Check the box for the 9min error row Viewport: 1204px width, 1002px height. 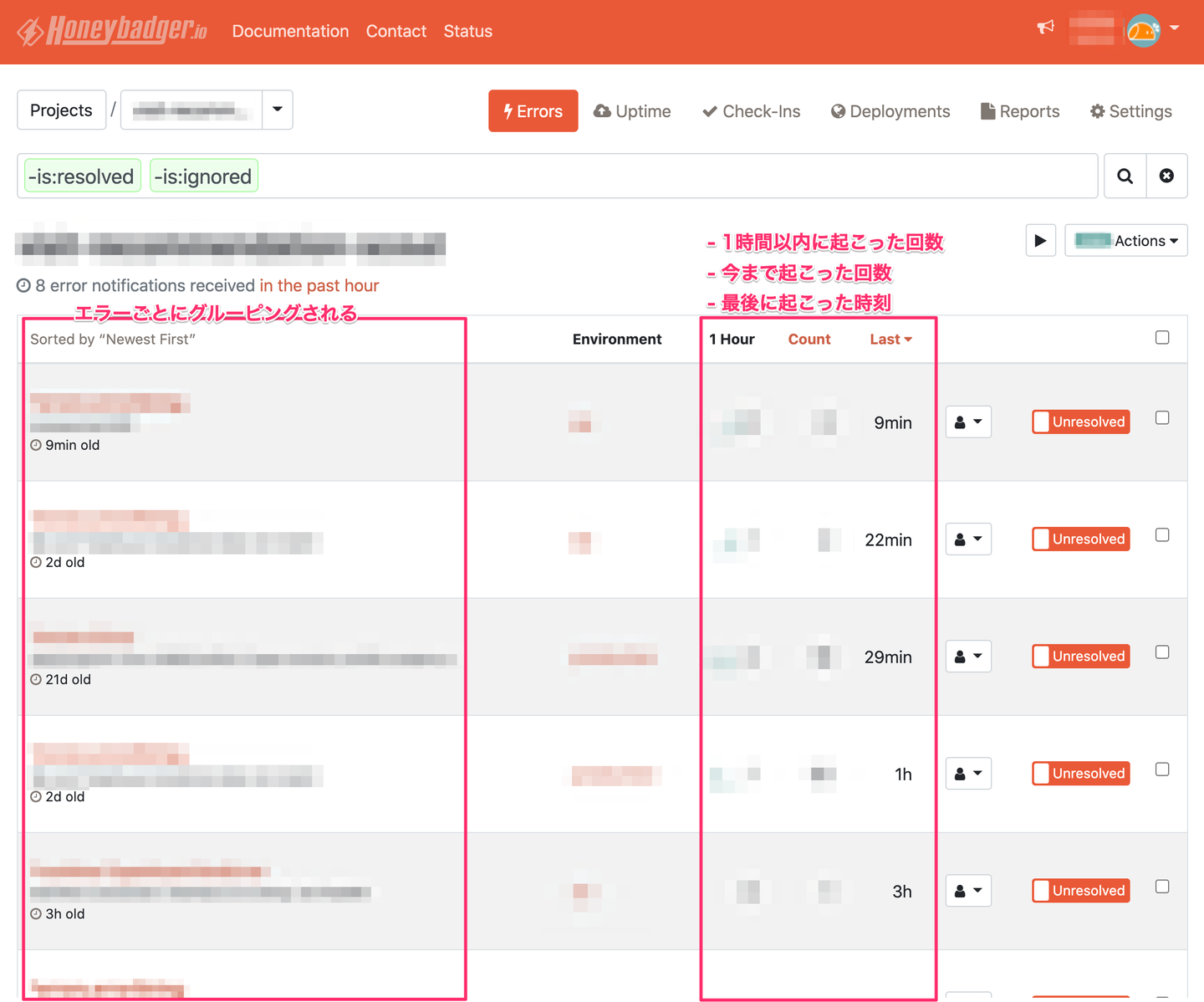point(1162,418)
